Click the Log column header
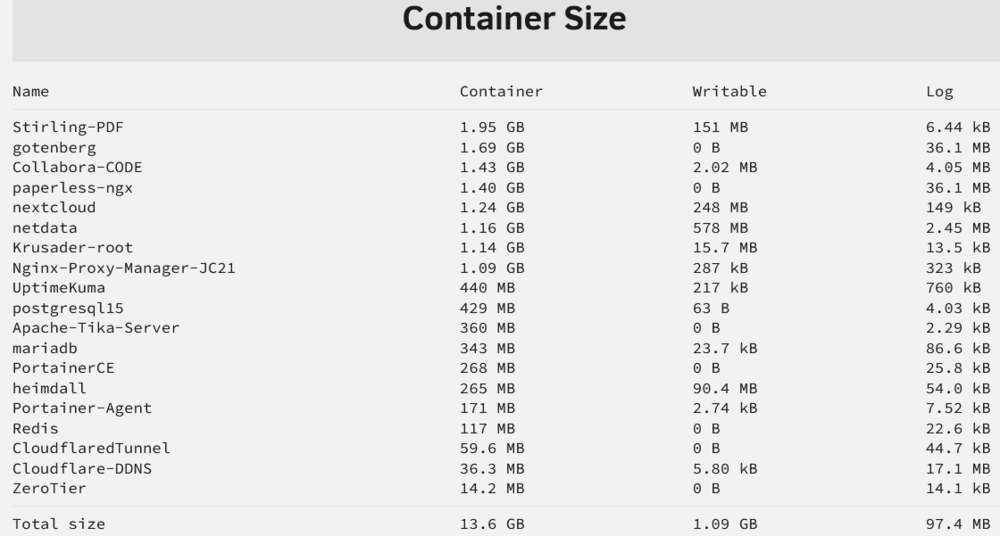Viewport: 1000px width, 536px height. 939,92
